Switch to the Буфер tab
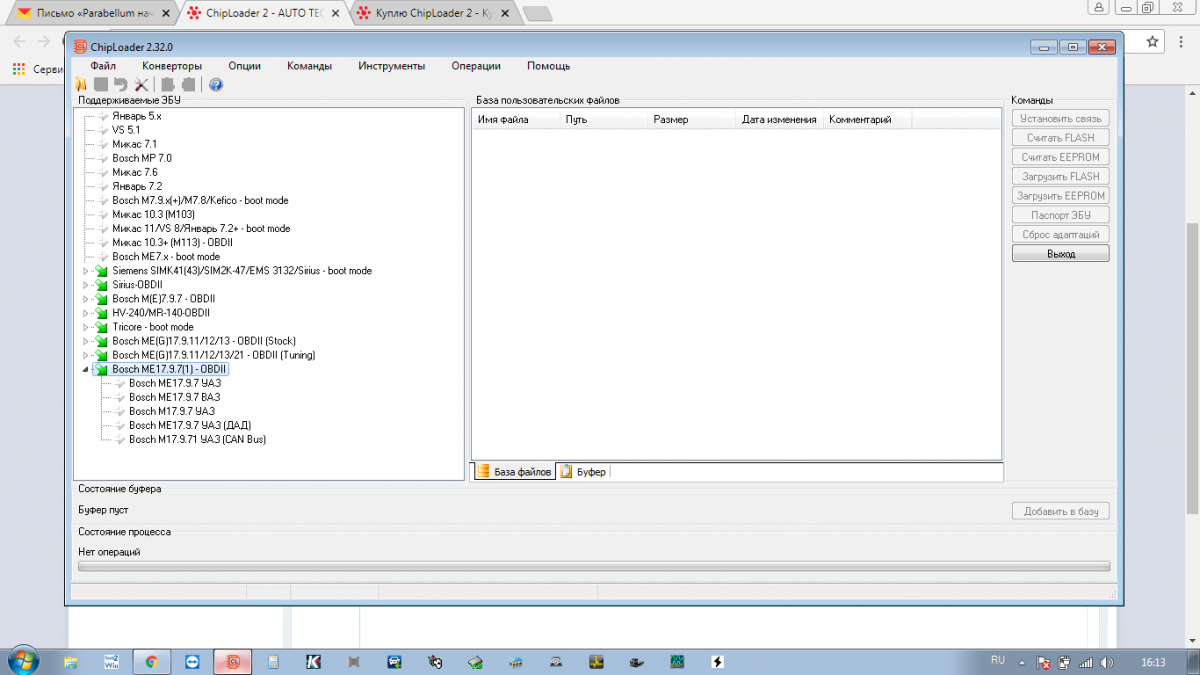 [x=583, y=471]
